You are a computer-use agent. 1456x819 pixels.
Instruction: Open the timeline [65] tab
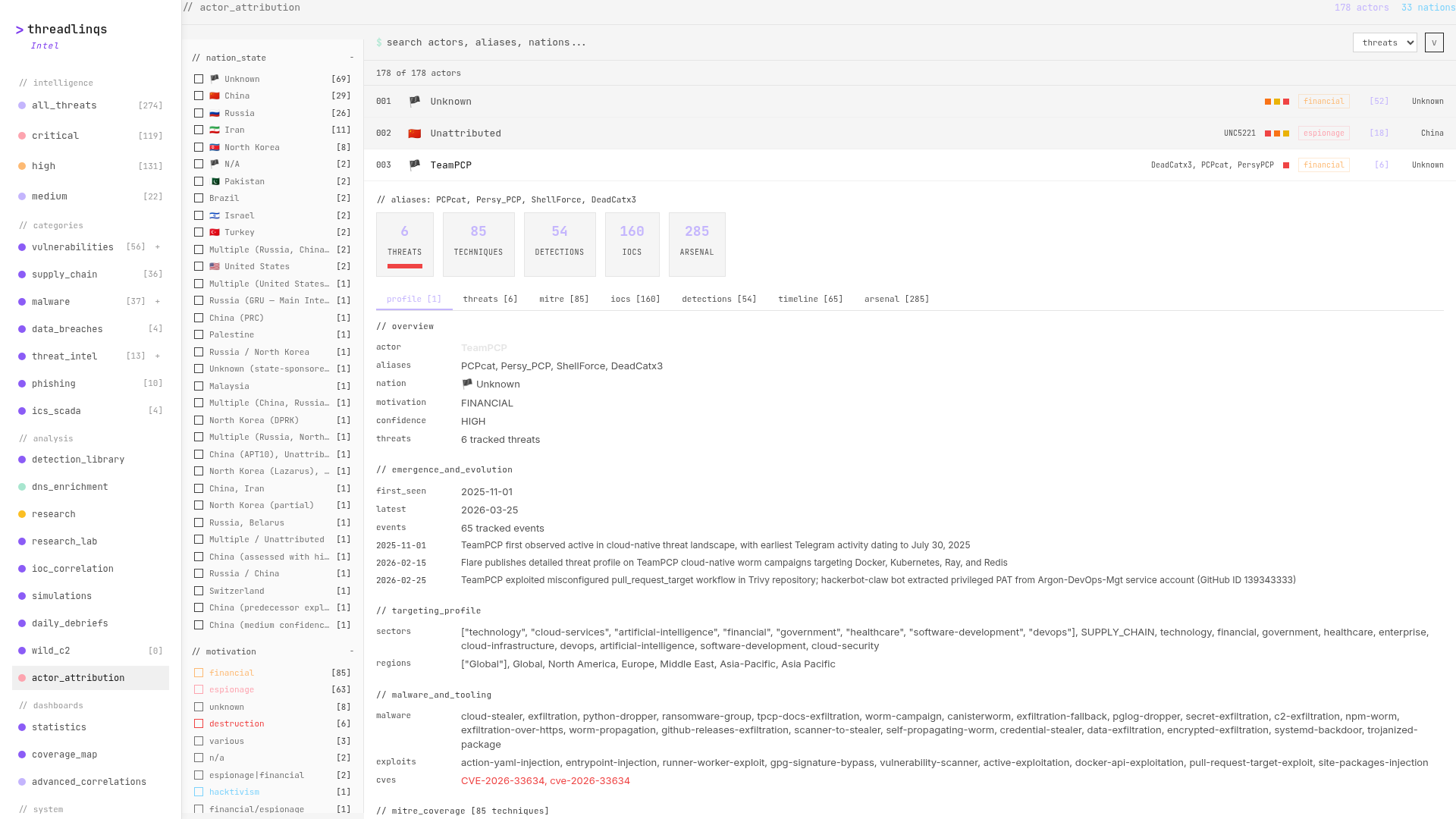(x=809, y=299)
